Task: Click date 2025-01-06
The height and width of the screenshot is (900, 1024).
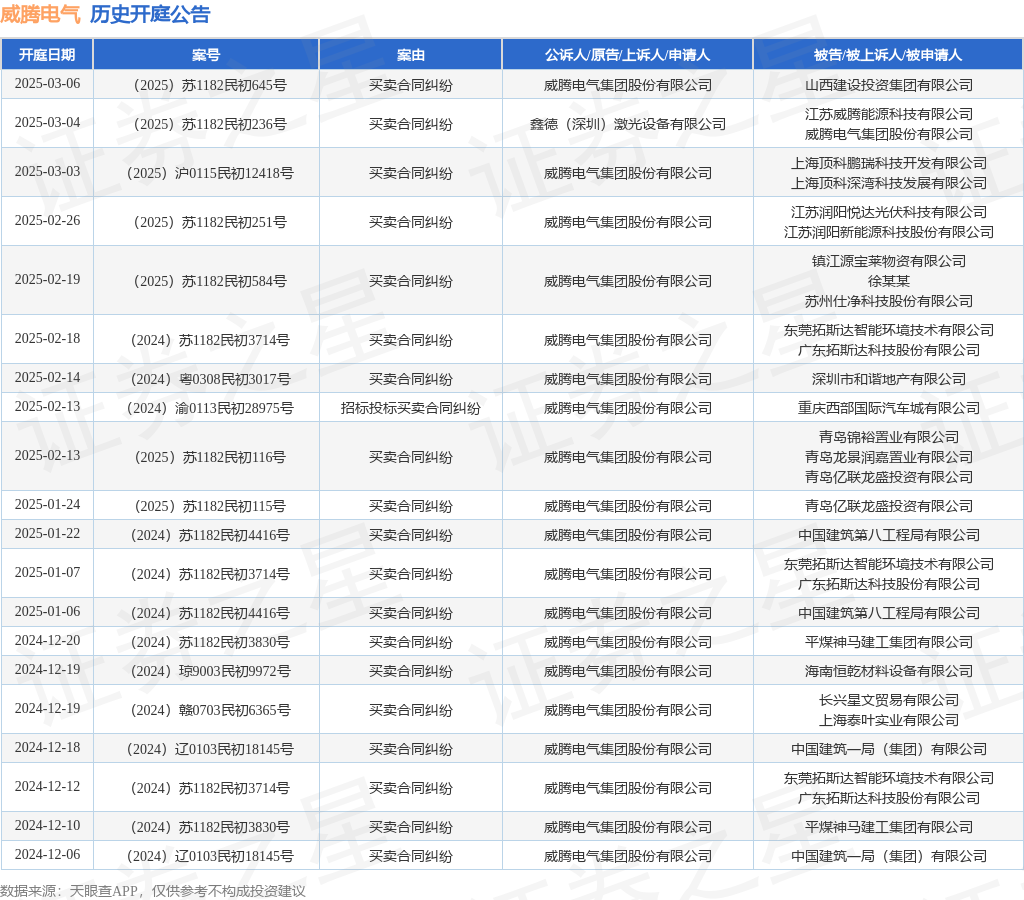Action: pyautogui.click(x=47, y=612)
